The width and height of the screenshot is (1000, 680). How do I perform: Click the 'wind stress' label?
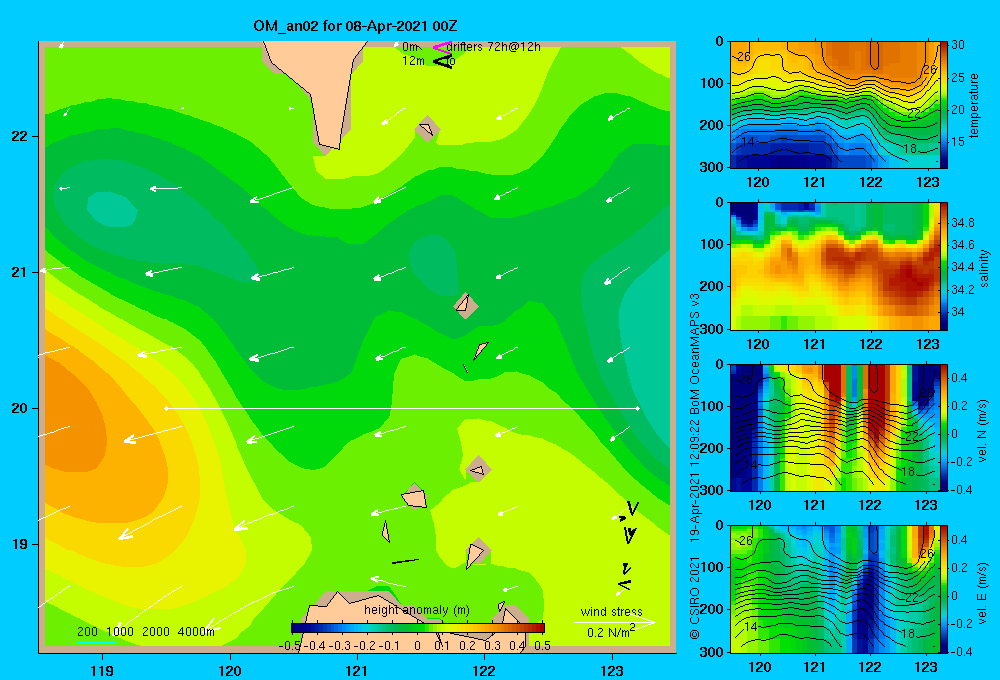pyautogui.click(x=612, y=612)
